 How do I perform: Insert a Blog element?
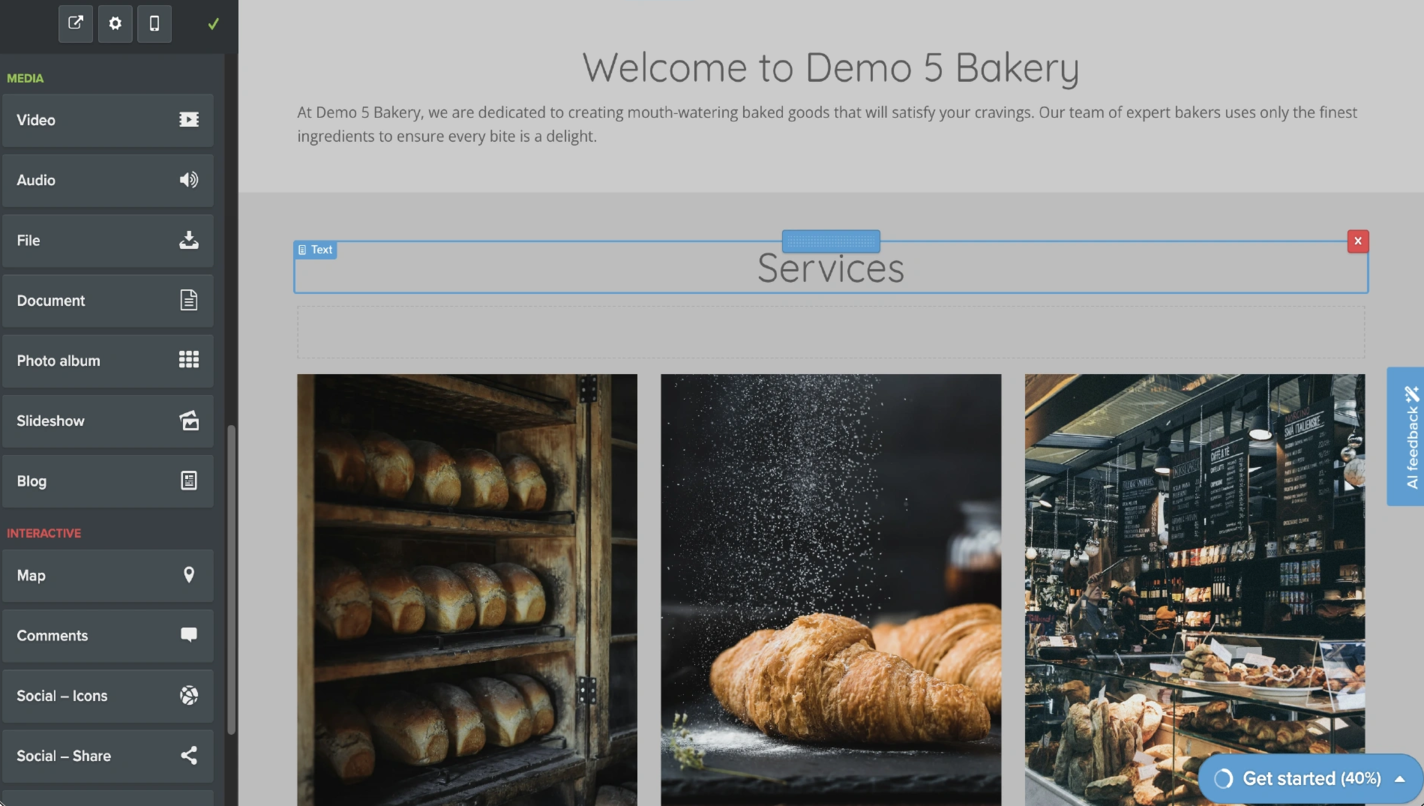(107, 480)
